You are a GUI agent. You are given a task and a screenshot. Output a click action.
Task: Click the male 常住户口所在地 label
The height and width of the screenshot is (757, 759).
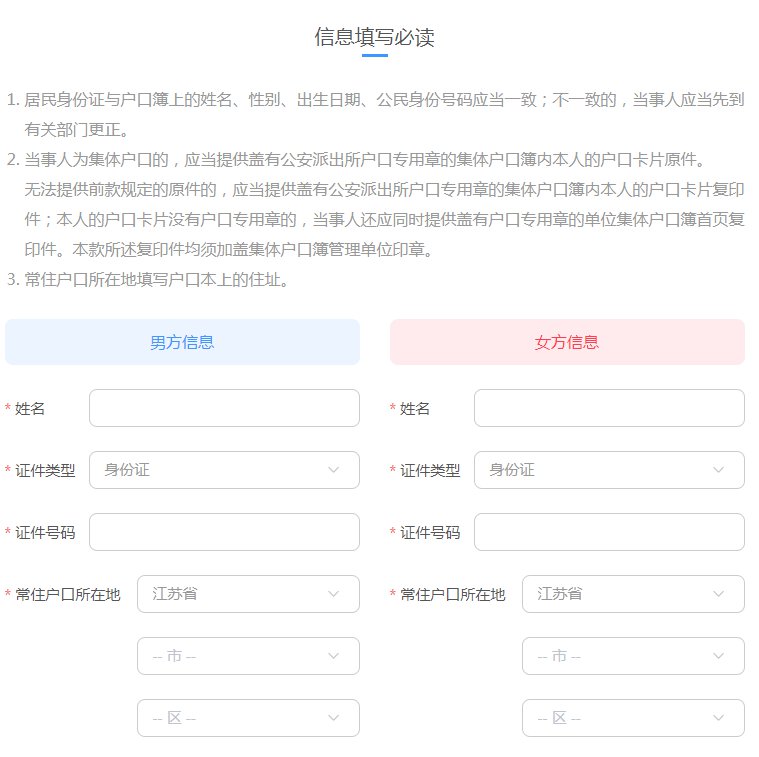tap(67, 595)
